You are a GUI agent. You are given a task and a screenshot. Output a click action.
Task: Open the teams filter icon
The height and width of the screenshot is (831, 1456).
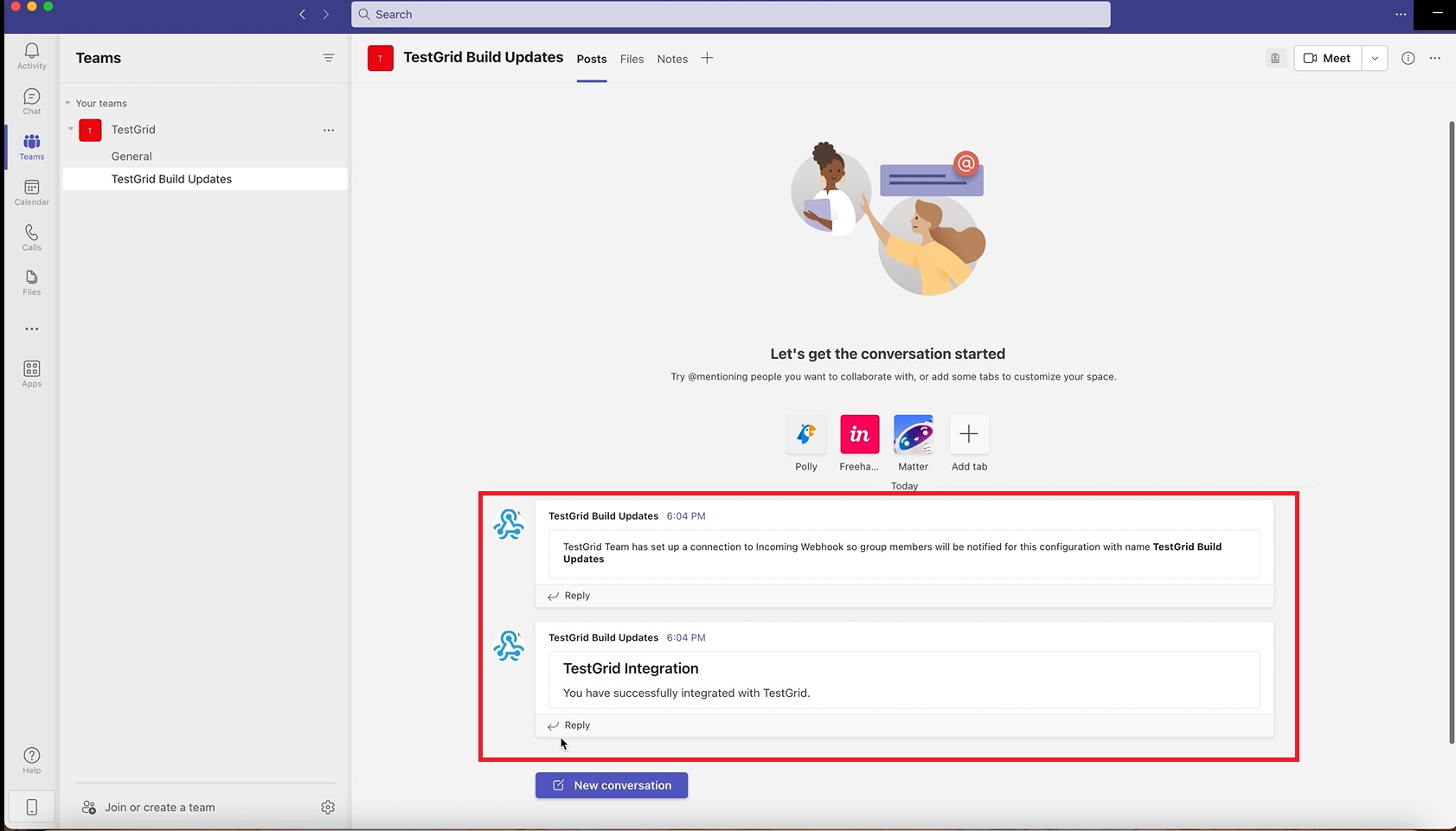[329, 58]
